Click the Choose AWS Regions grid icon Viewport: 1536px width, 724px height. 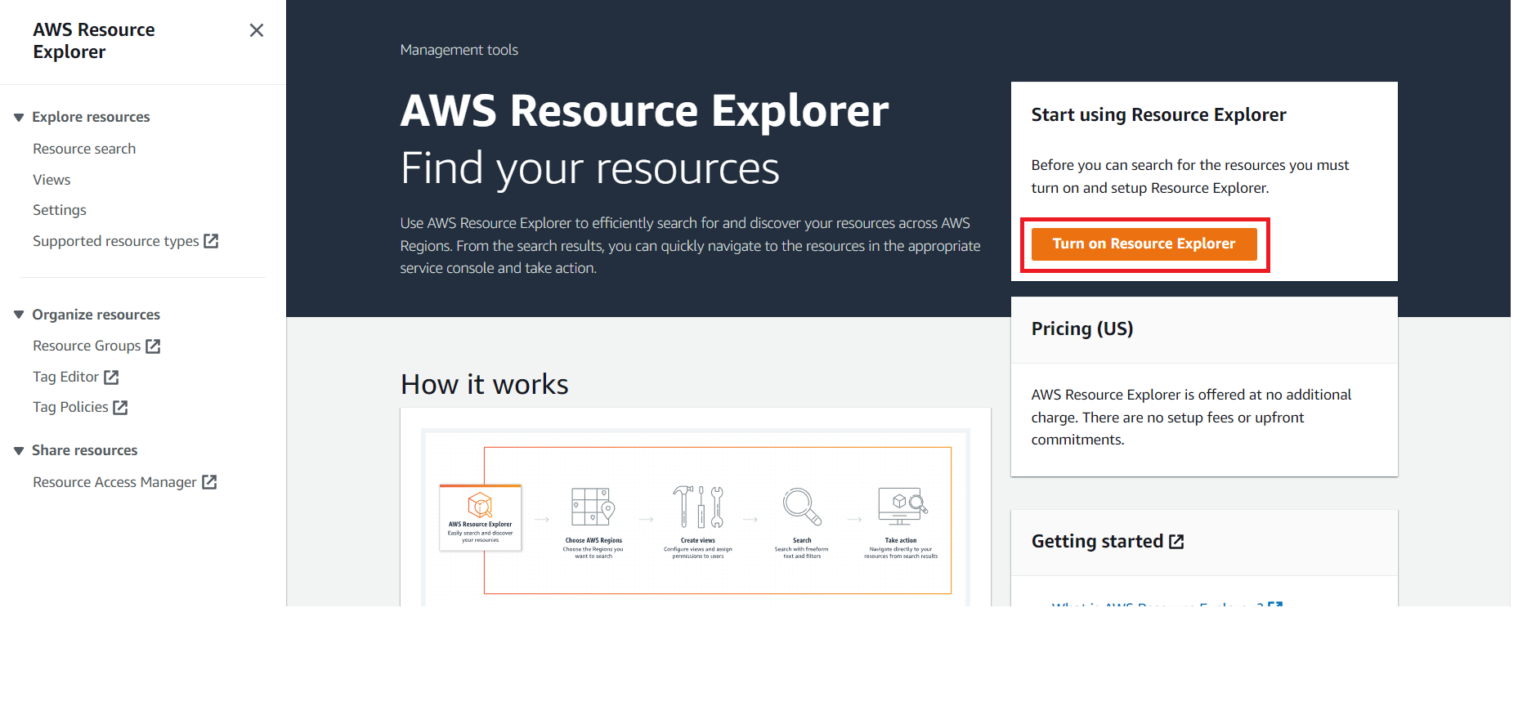(592, 506)
